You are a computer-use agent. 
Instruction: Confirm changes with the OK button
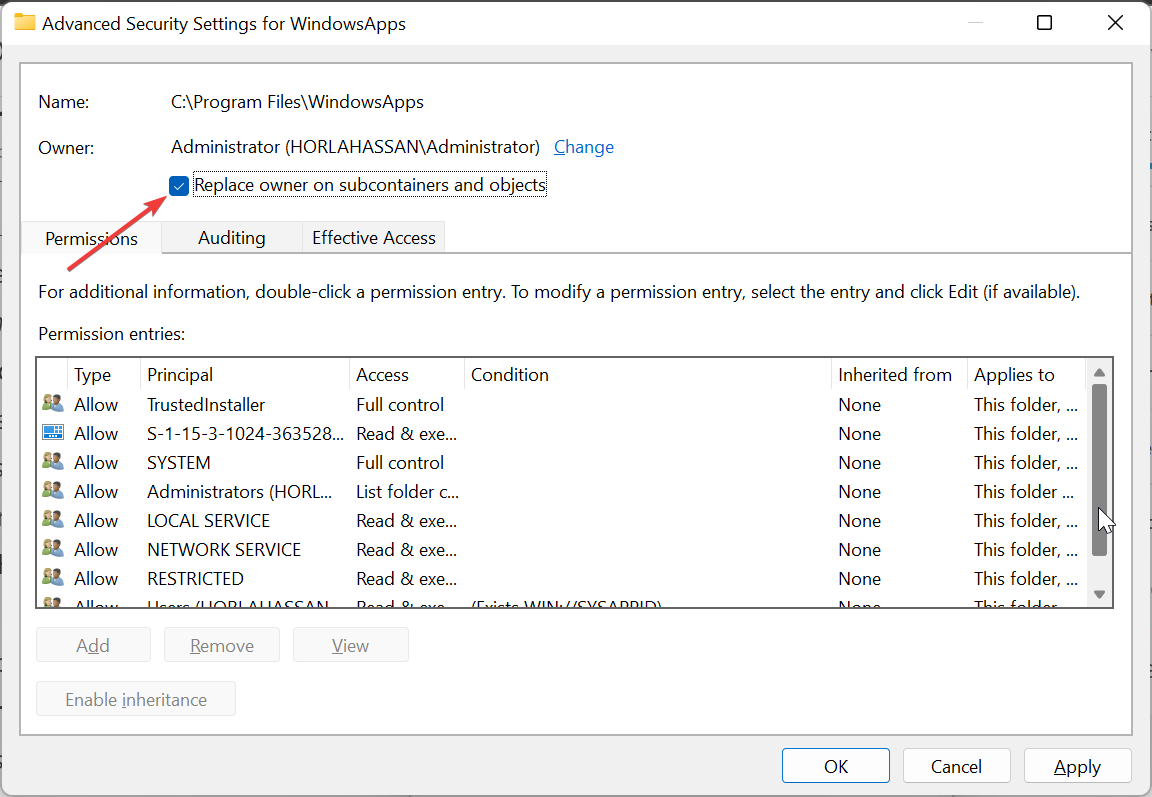[835, 766]
